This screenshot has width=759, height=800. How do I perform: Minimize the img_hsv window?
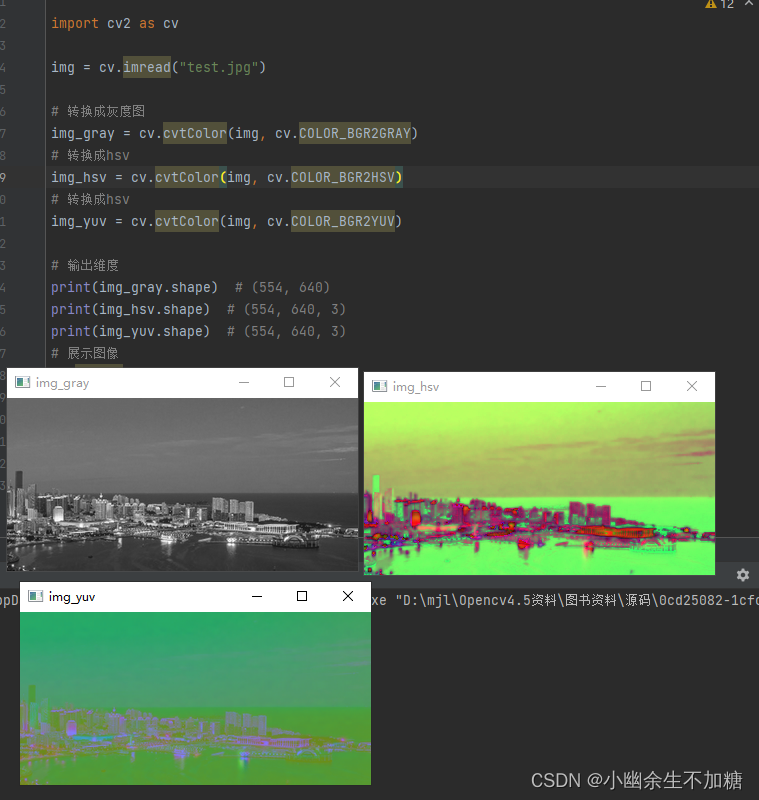point(601,386)
